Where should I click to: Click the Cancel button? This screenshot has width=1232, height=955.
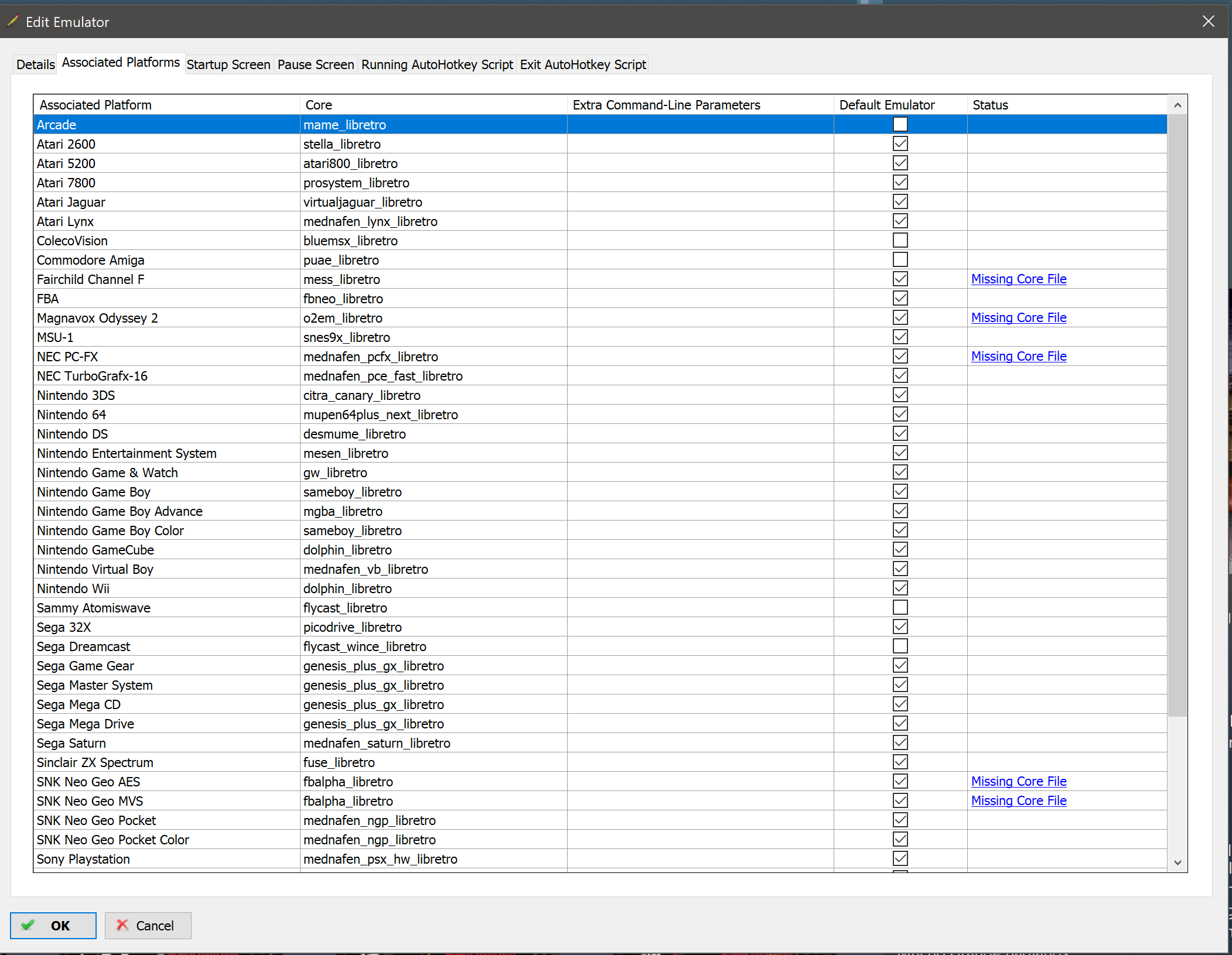(x=148, y=926)
